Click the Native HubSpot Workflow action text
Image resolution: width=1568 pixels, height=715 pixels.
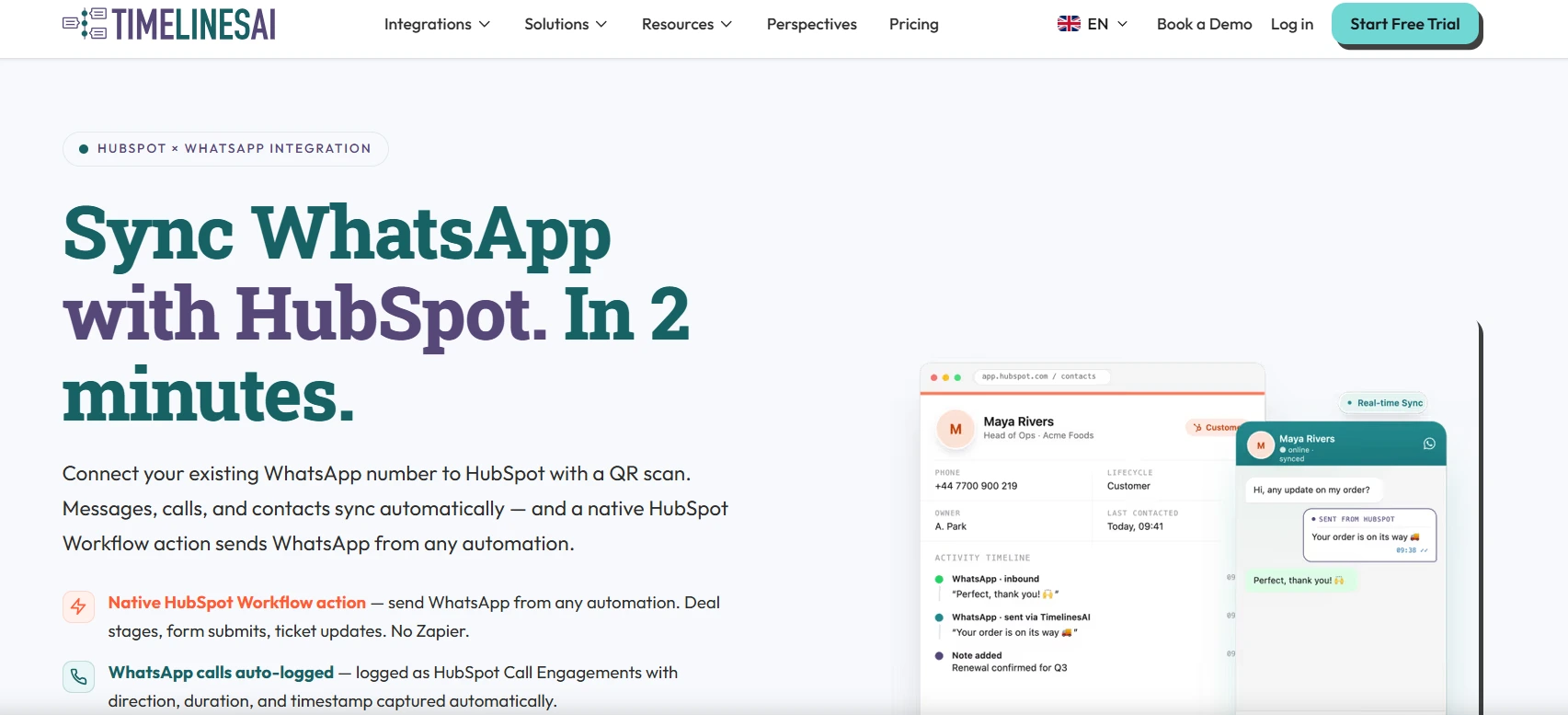[x=237, y=603]
